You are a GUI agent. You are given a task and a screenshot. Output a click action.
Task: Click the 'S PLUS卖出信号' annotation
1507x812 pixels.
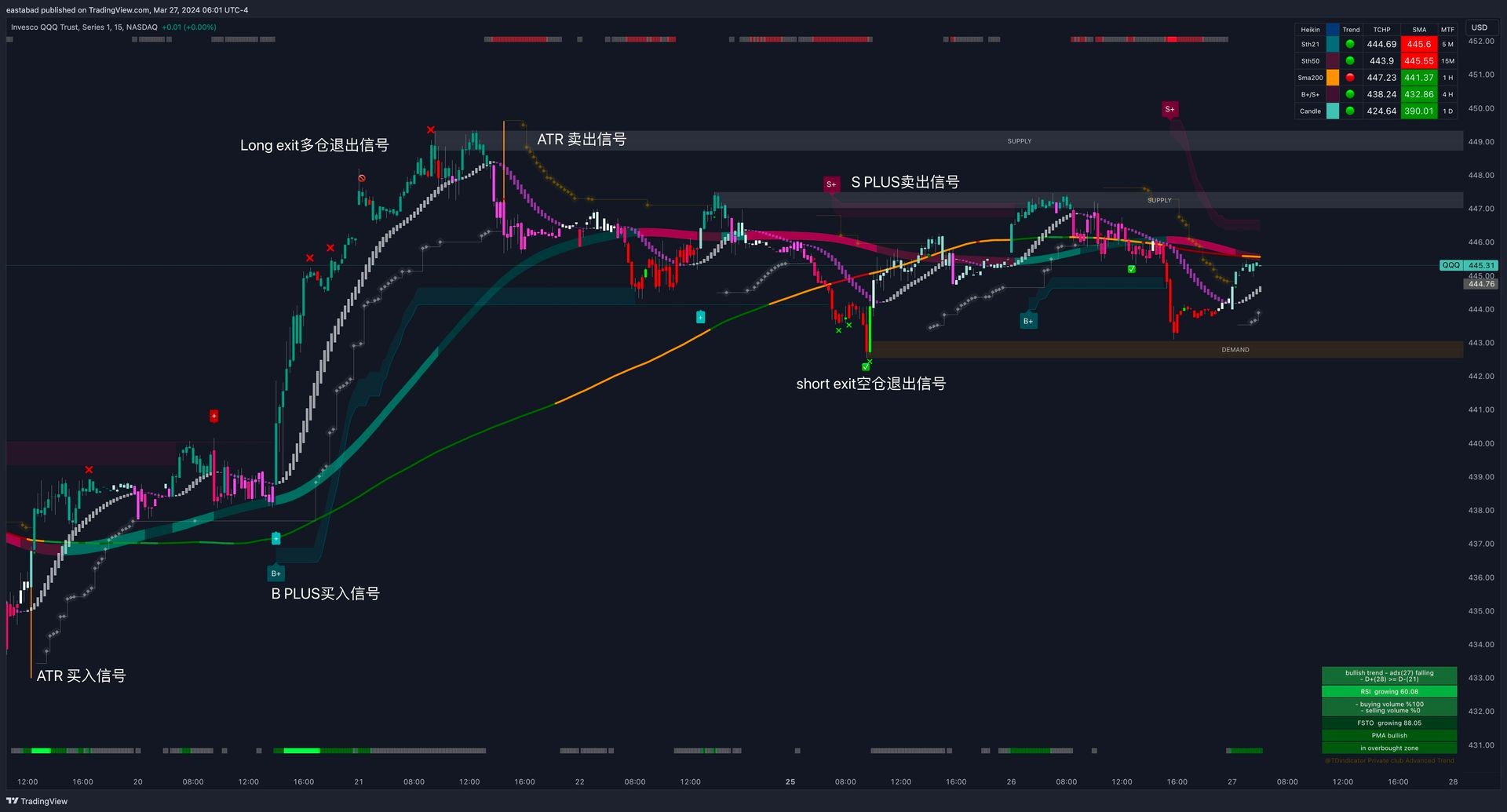click(x=905, y=182)
